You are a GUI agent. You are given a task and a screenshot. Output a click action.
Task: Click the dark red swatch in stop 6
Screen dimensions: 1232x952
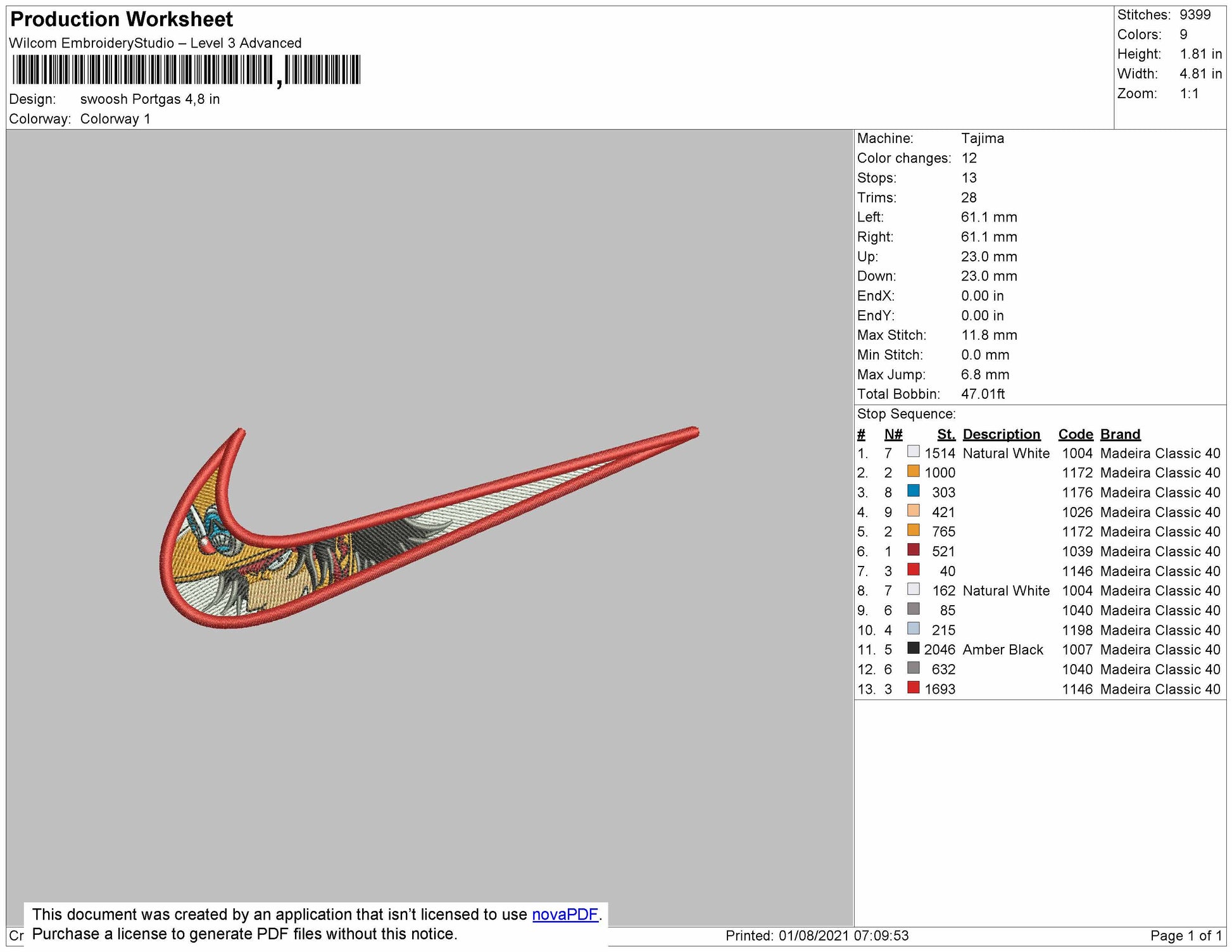click(913, 550)
